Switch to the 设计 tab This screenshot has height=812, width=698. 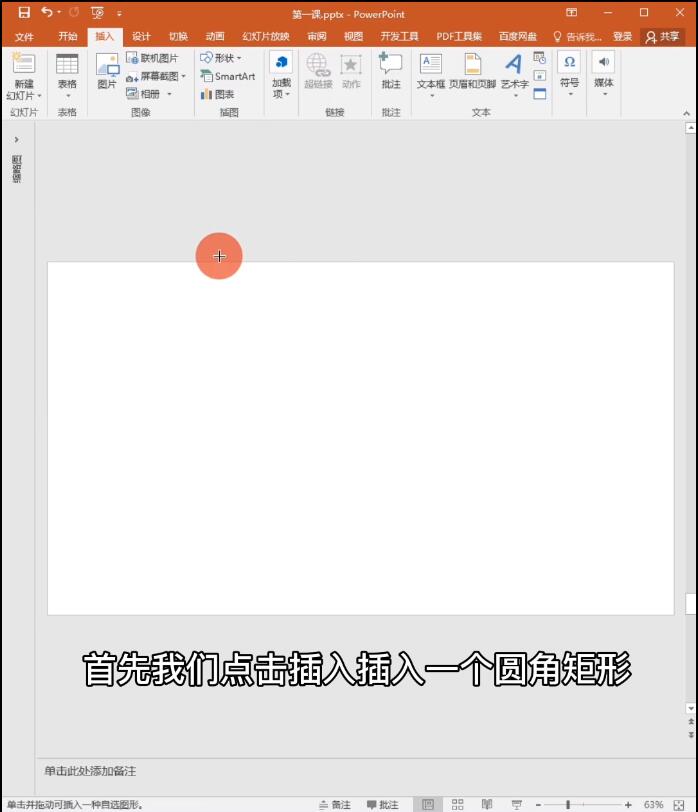pos(141,36)
